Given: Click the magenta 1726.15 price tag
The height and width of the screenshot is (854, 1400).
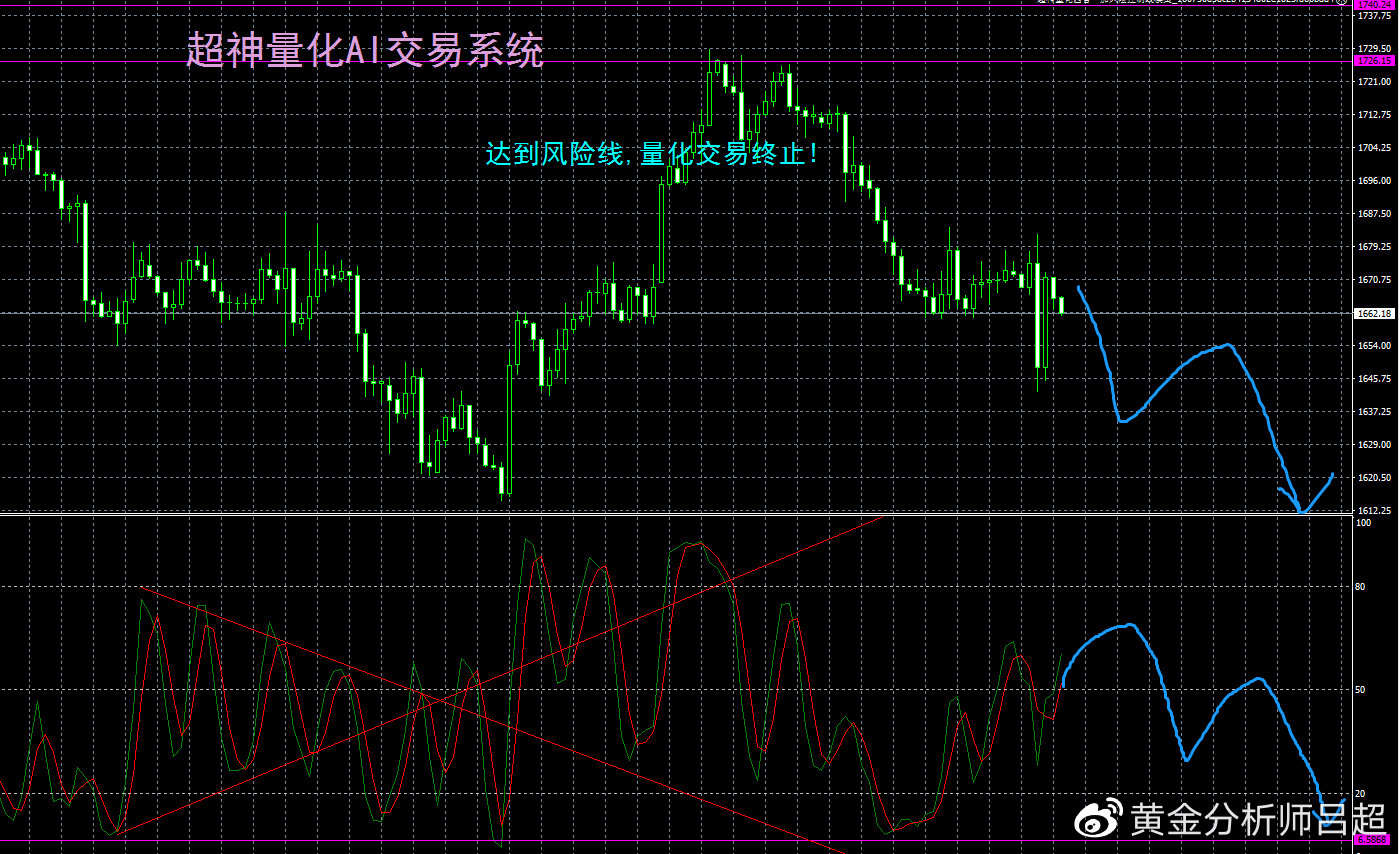Looking at the screenshot, I should (x=1374, y=61).
